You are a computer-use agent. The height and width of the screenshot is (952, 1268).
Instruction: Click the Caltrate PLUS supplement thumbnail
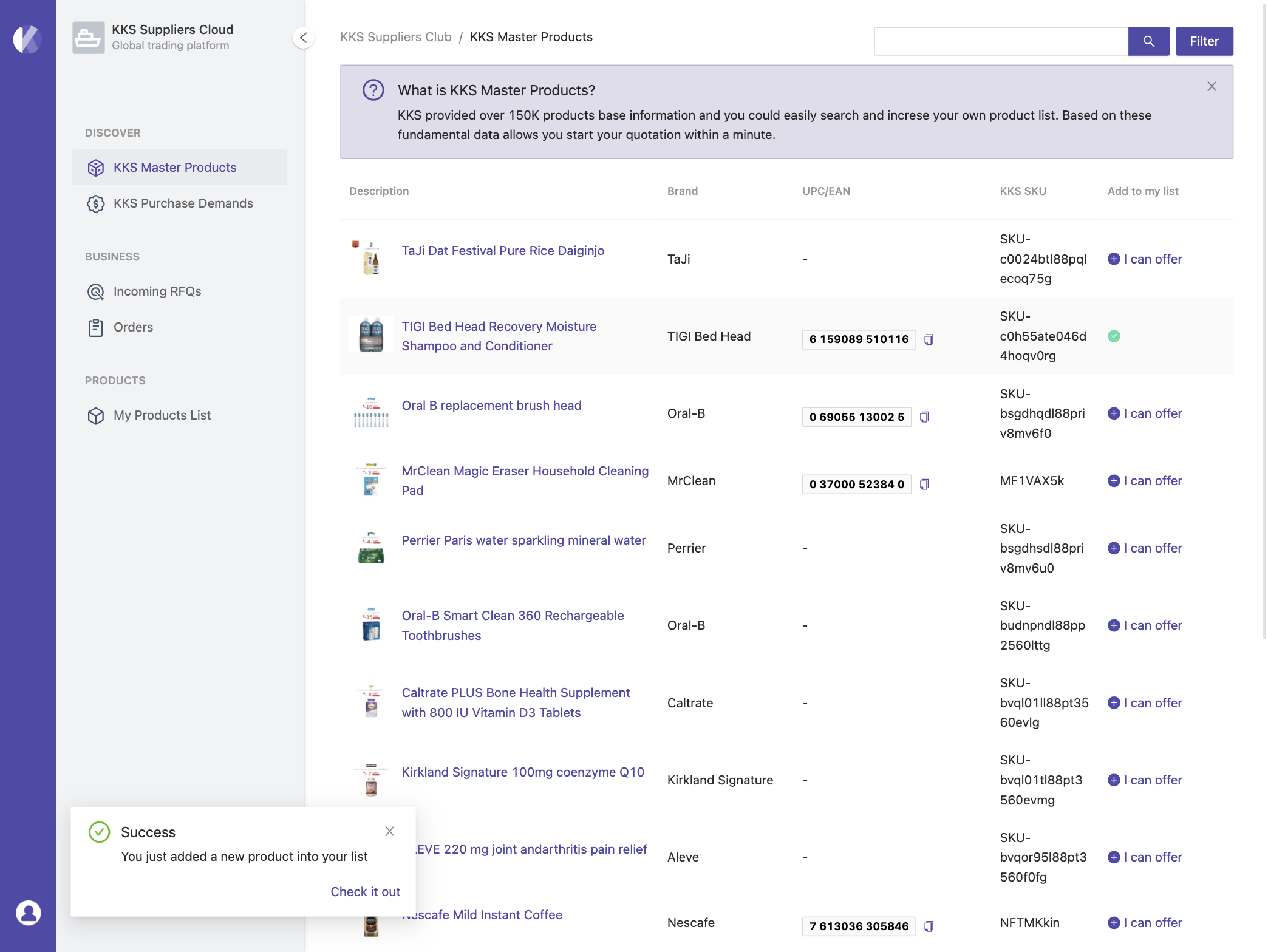(371, 701)
